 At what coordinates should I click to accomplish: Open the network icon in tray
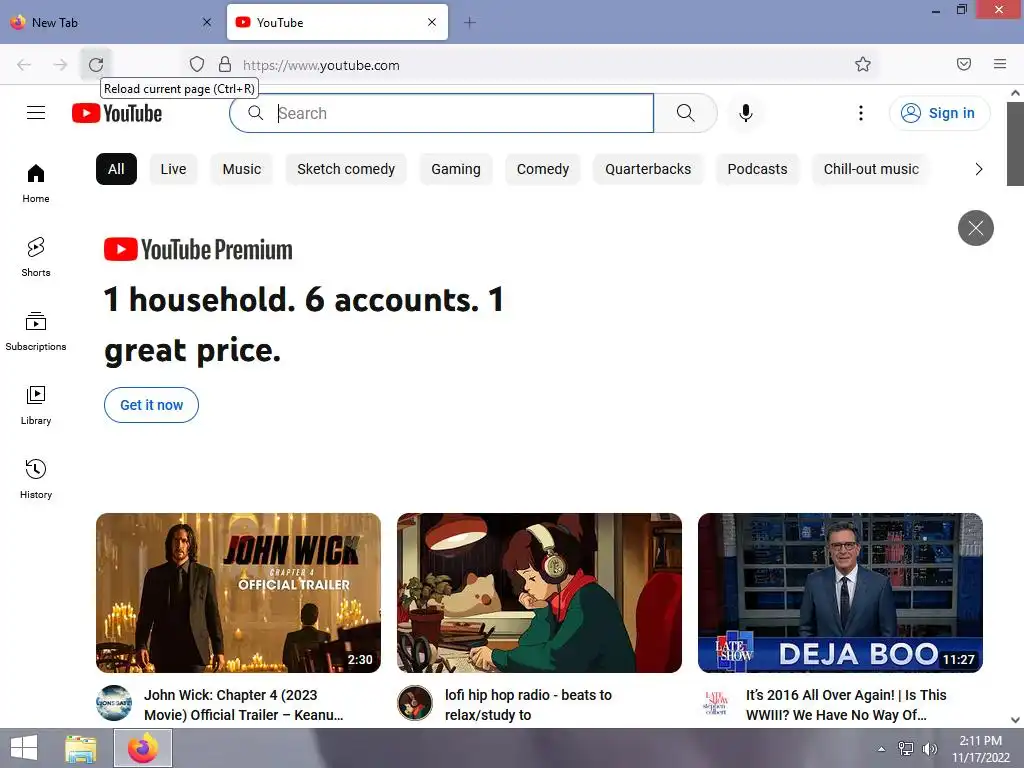(906, 748)
